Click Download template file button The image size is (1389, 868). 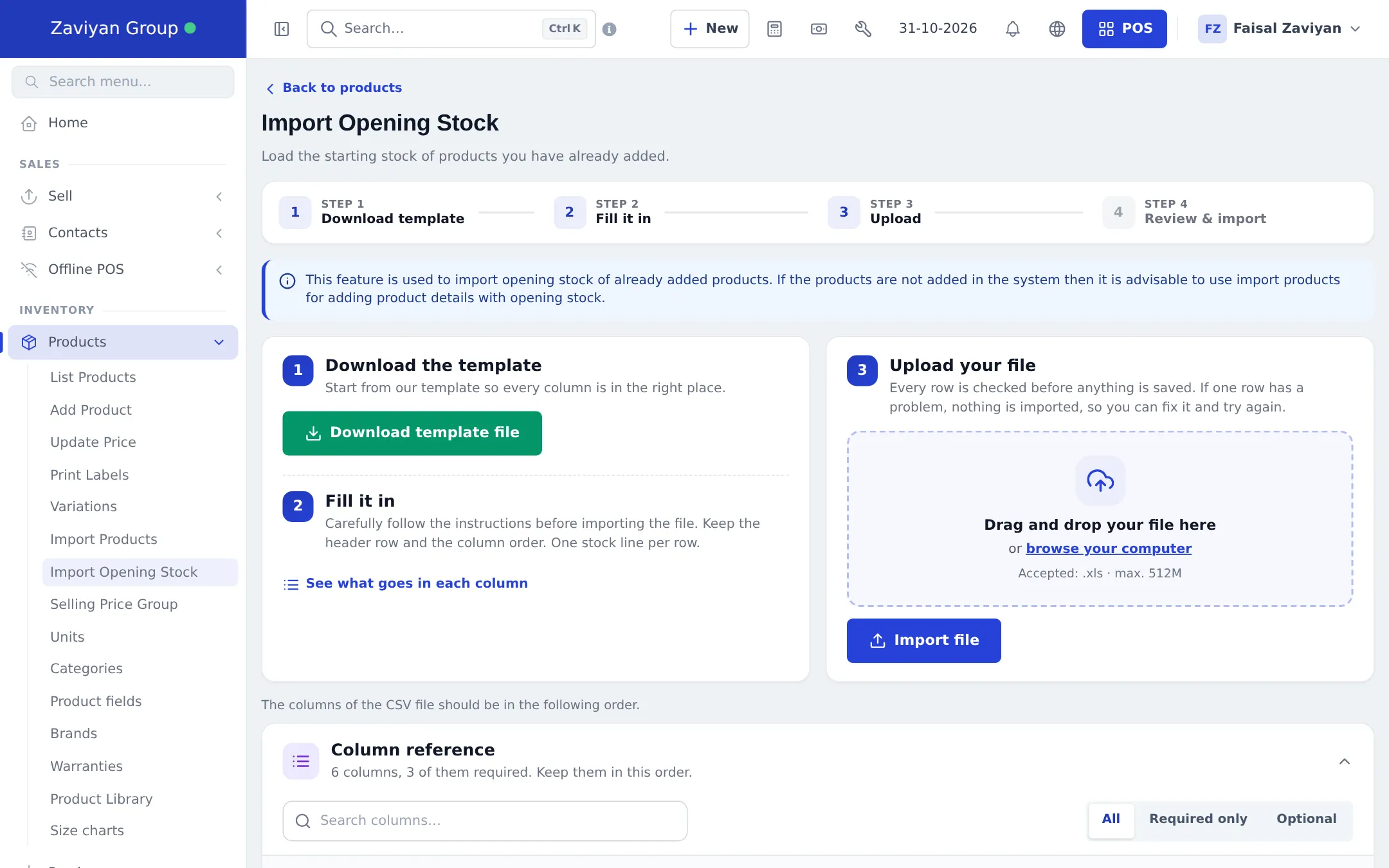click(412, 433)
